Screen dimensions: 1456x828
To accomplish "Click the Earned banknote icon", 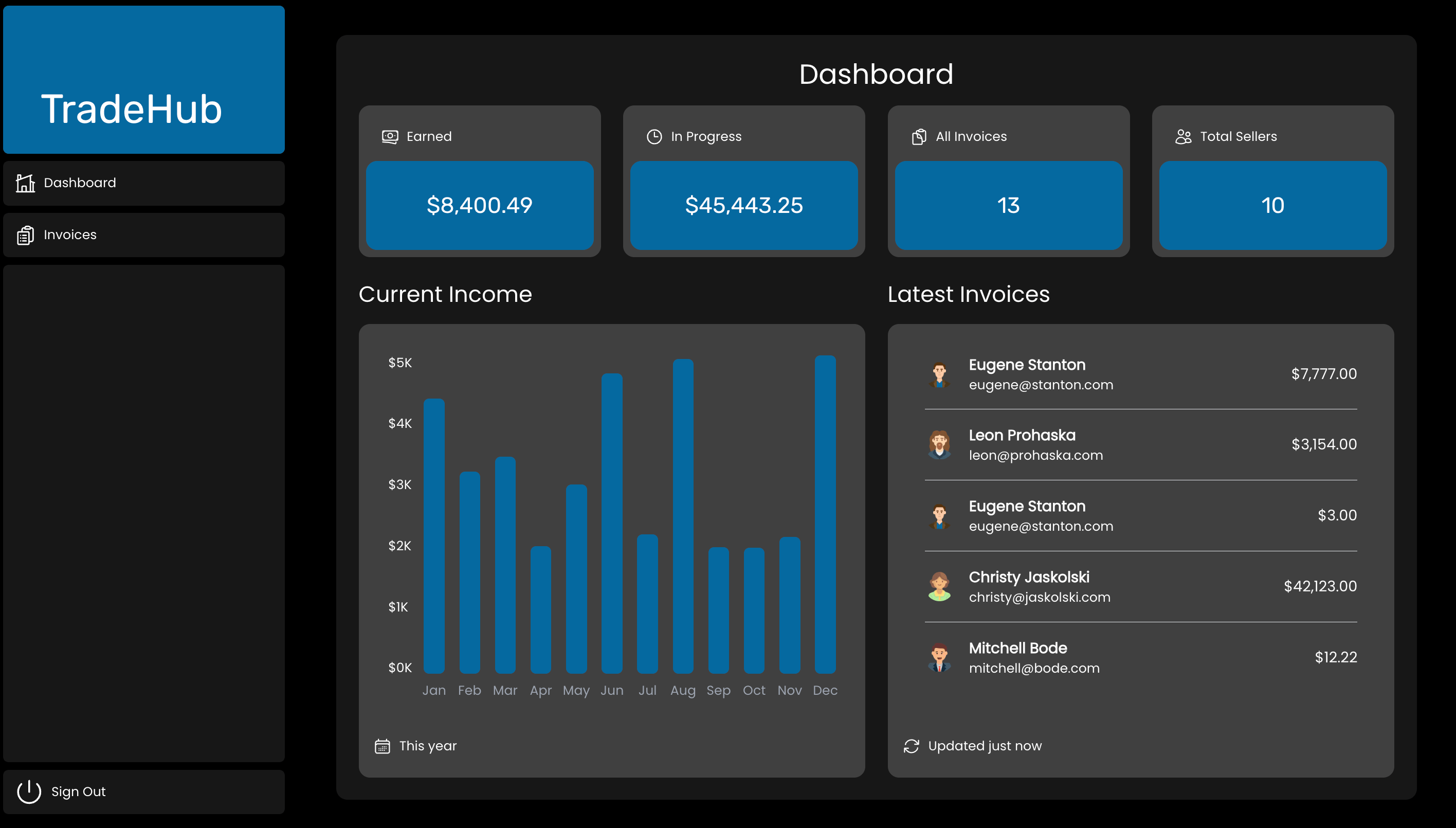I will click(390, 136).
